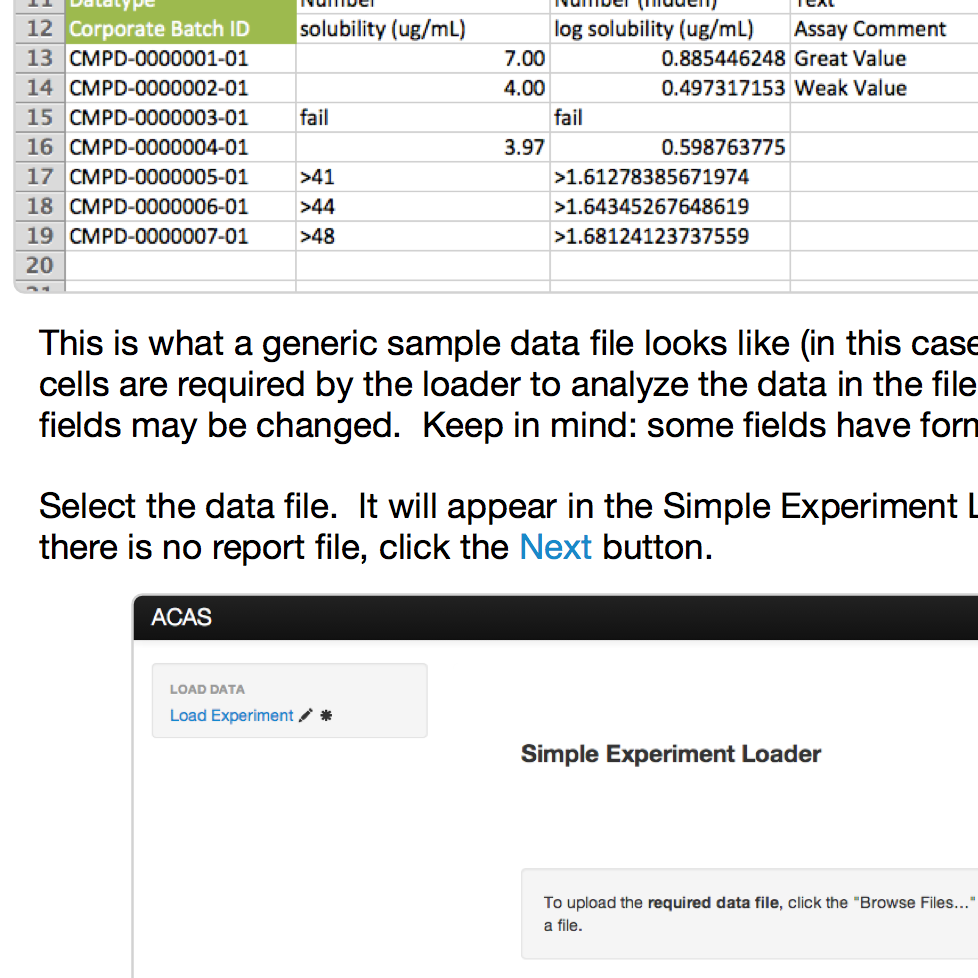Screen dimensions: 978x978
Task: Select the 7.00 solubility cell
Action: coord(423,58)
